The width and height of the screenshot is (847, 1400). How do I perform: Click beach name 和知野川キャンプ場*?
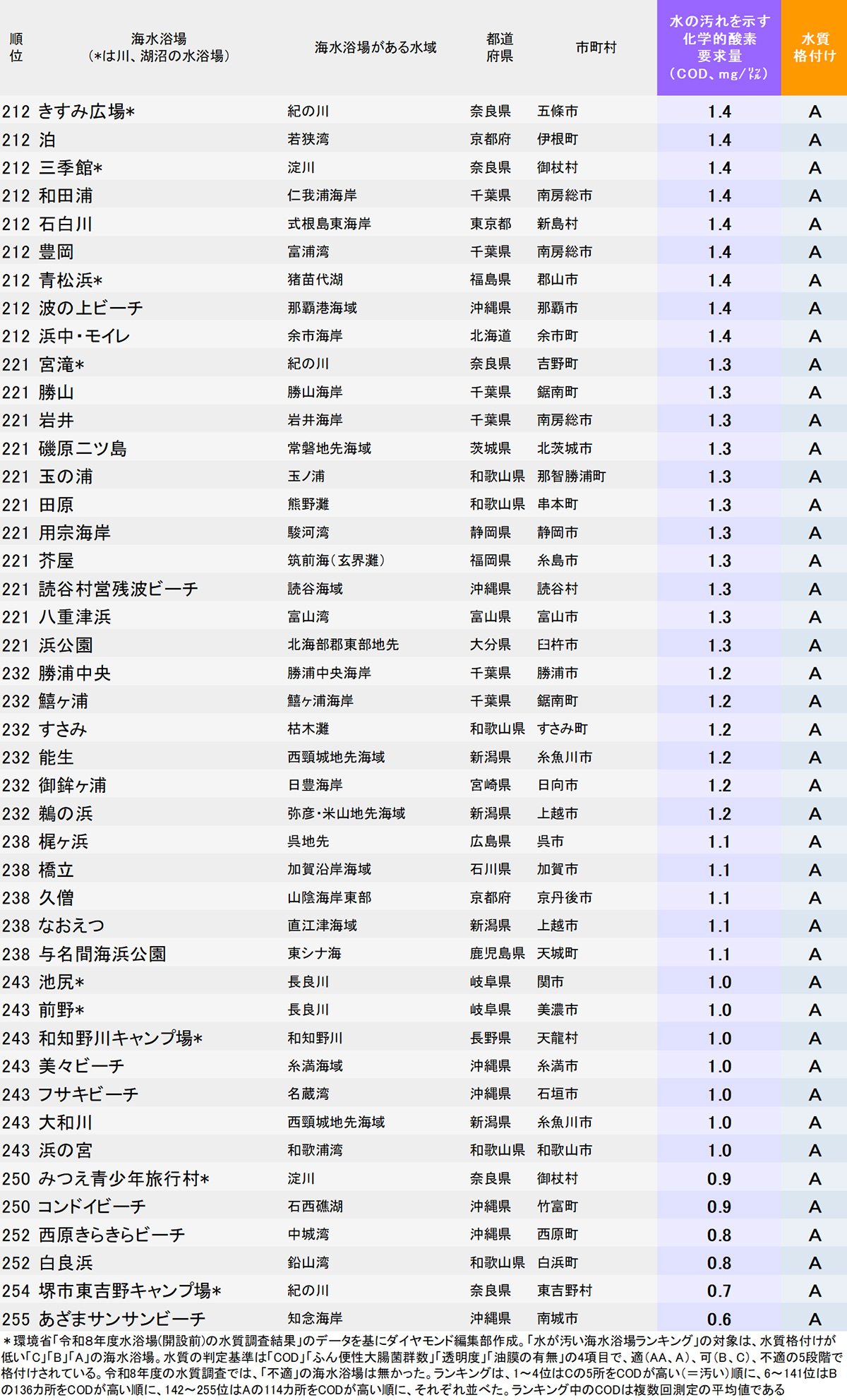(x=121, y=1038)
